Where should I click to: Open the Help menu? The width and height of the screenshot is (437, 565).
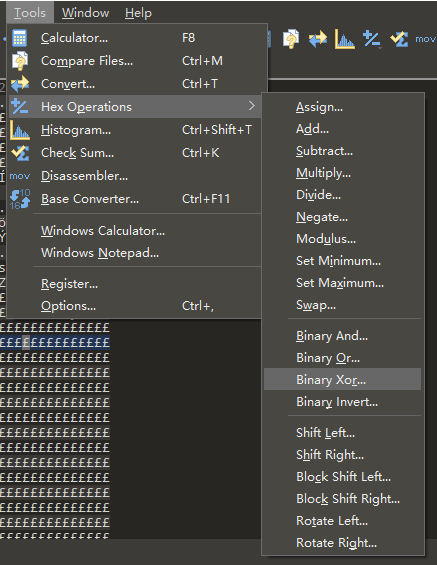pos(138,13)
